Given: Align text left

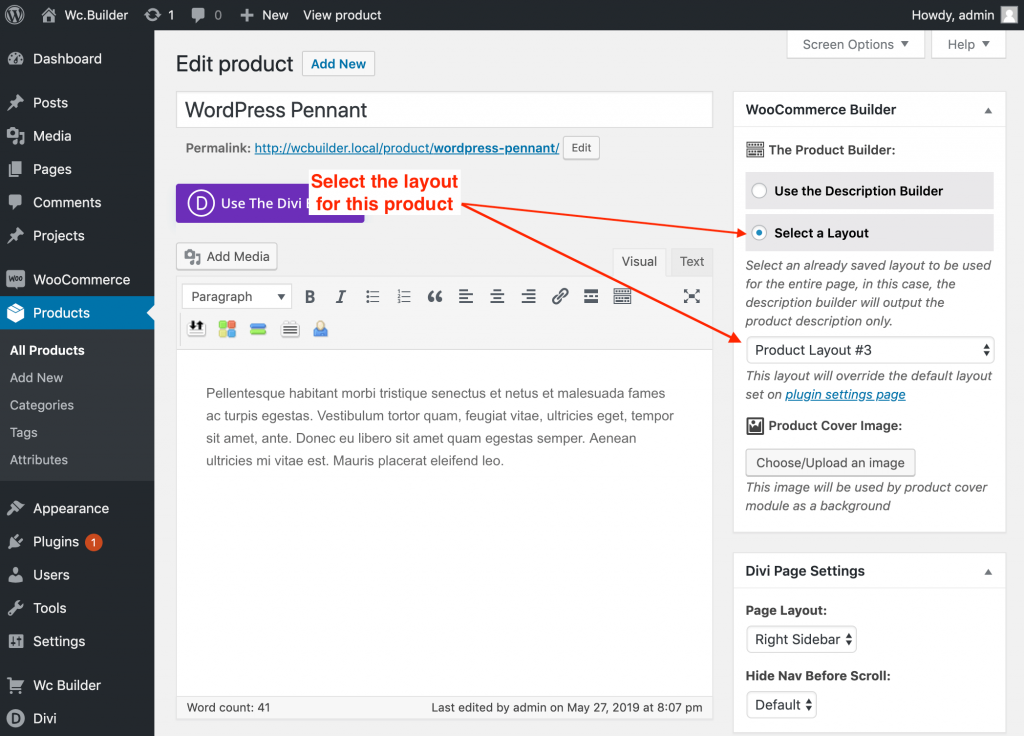Looking at the screenshot, I should point(466,296).
